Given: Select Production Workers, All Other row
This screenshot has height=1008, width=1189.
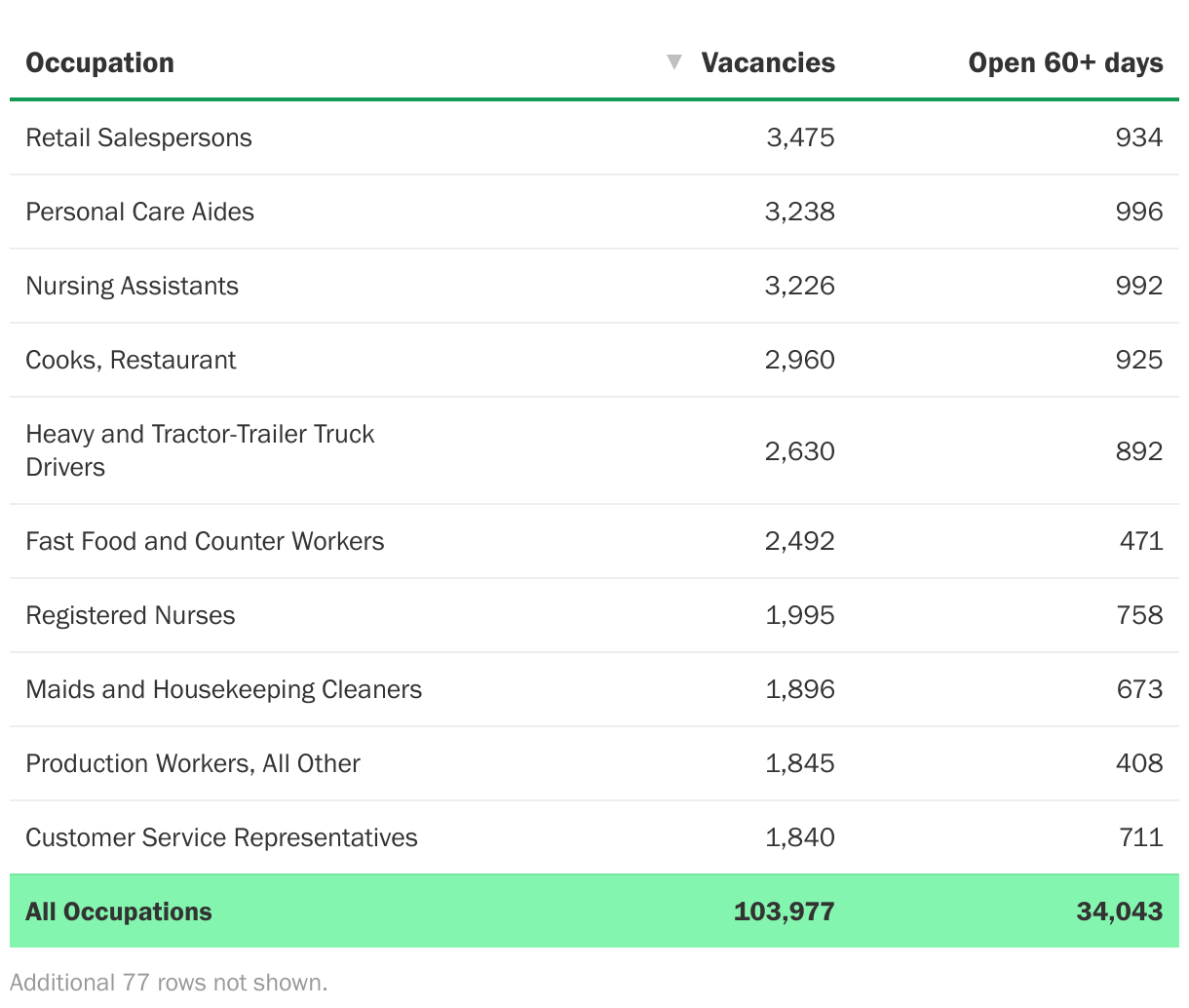Looking at the screenshot, I should click(x=193, y=763).
